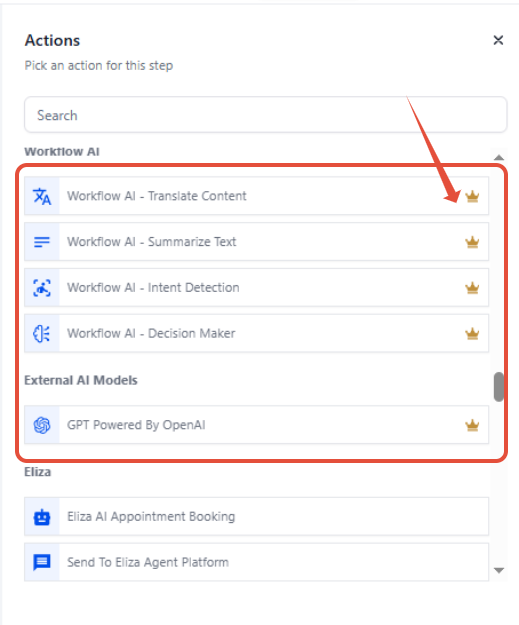Click the Decision Maker brain icon
The height and width of the screenshot is (625, 519).
pyautogui.click(x=42, y=334)
